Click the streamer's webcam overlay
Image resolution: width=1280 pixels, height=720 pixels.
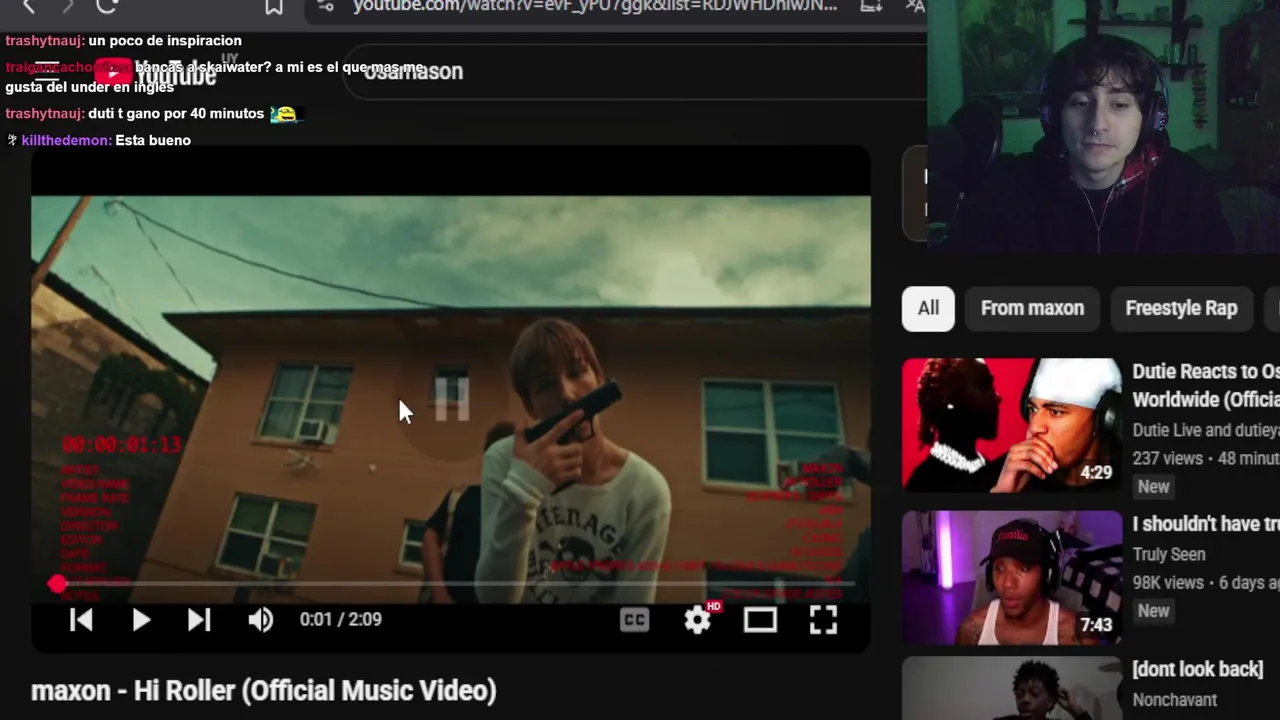click(x=1104, y=125)
